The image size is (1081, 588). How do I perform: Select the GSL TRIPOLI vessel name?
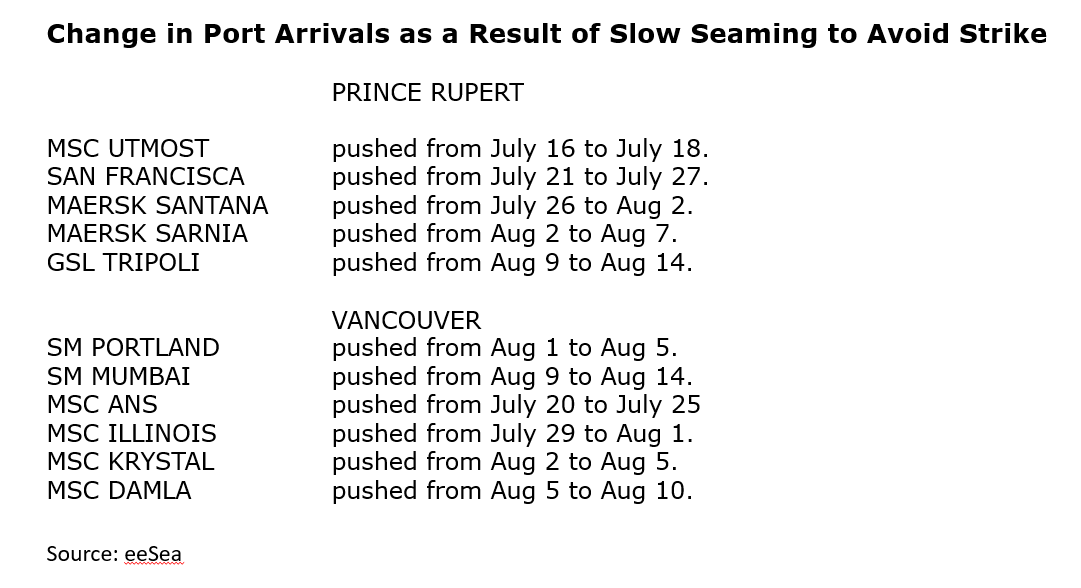click(123, 263)
